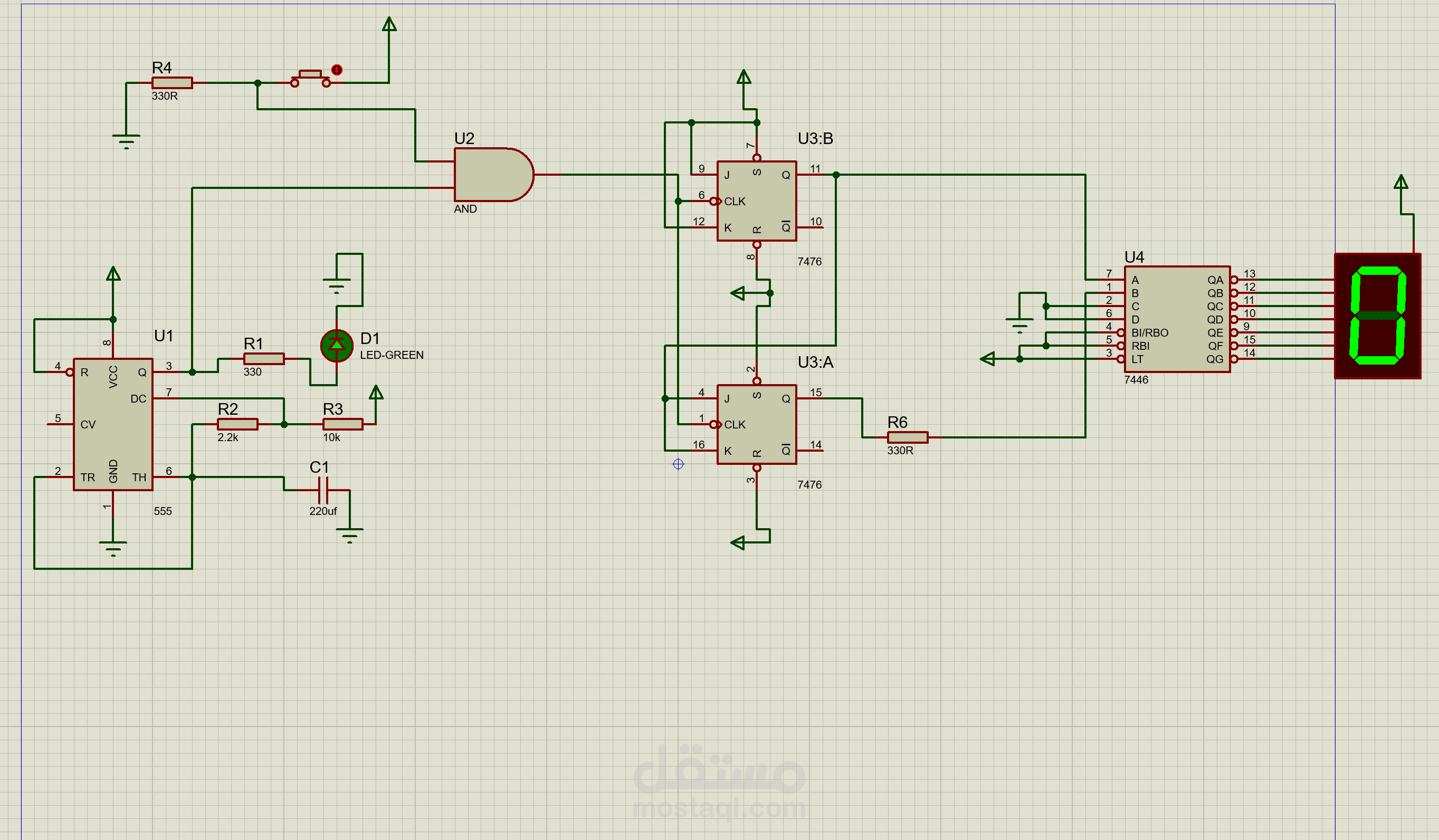Image resolution: width=1439 pixels, height=840 pixels.
Task: Click the push button switch component
Action: pos(311,79)
